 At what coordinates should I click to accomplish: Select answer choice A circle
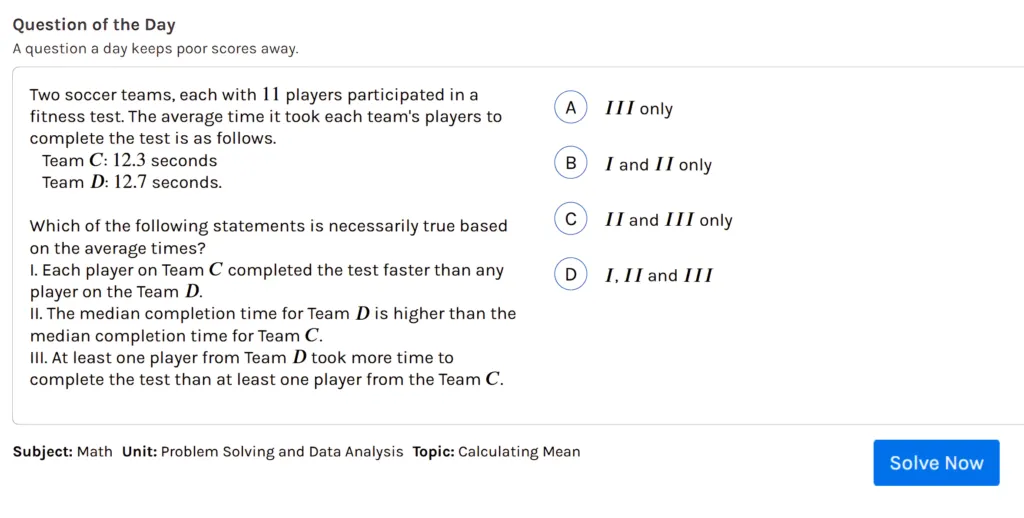click(x=570, y=108)
